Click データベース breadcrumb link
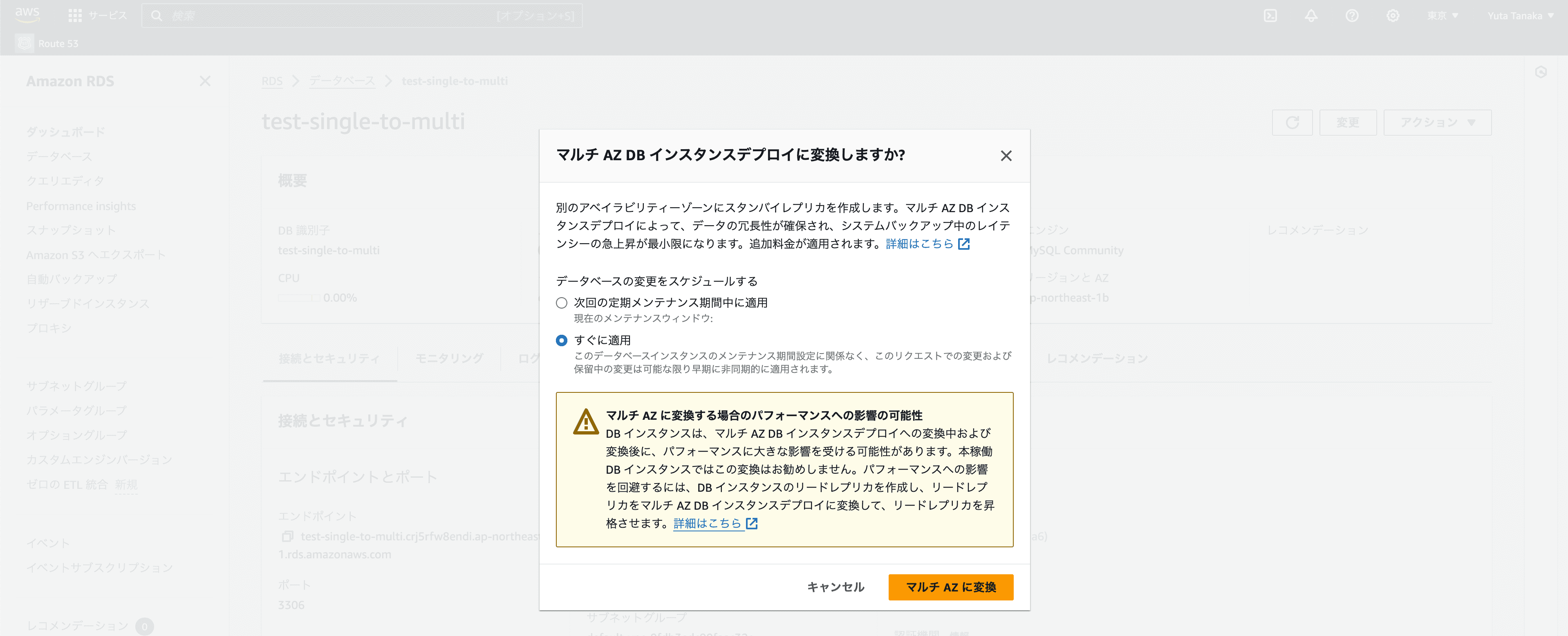1568x636 pixels. click(341, 81)
